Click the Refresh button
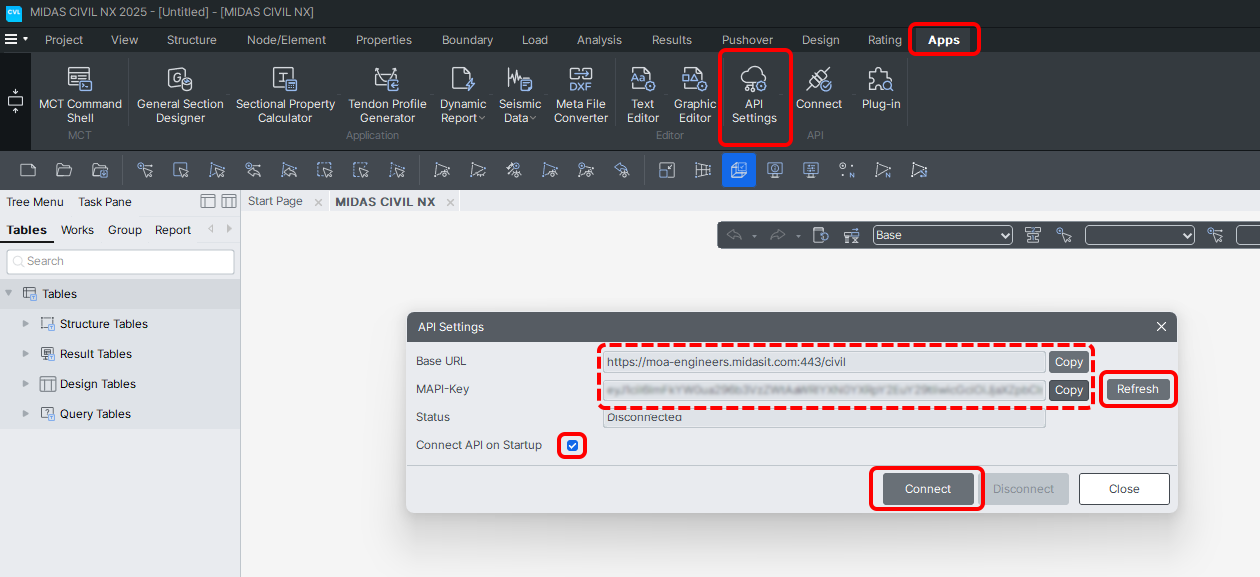The width and height of the screenshot is (1260, 577). (1138, 389)
